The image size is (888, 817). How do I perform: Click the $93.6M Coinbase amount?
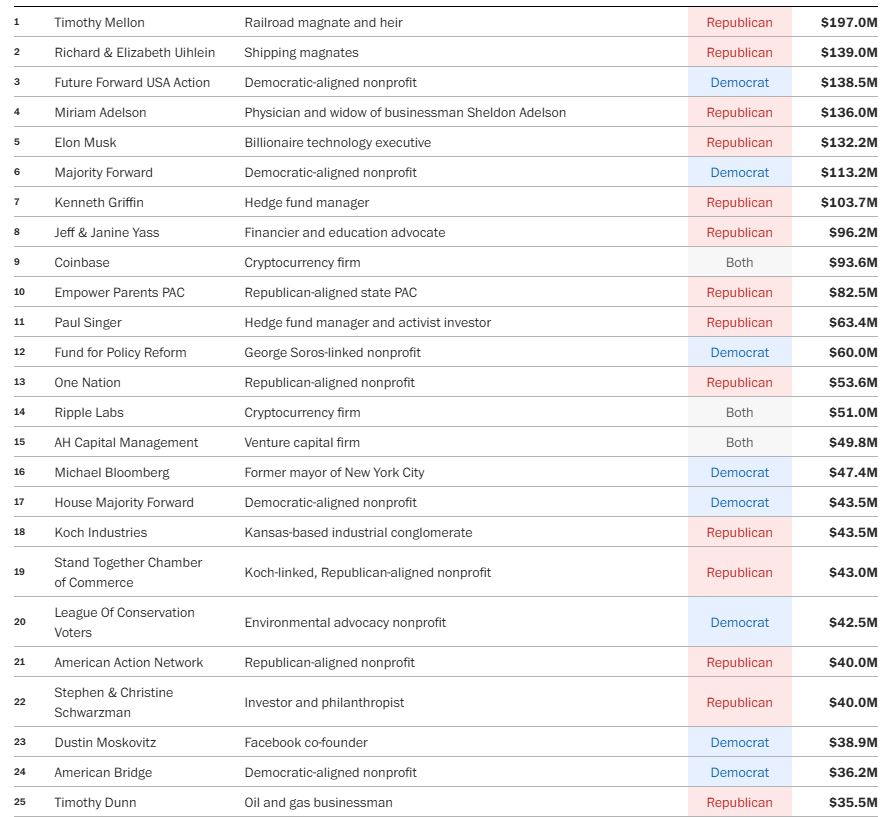852,262
